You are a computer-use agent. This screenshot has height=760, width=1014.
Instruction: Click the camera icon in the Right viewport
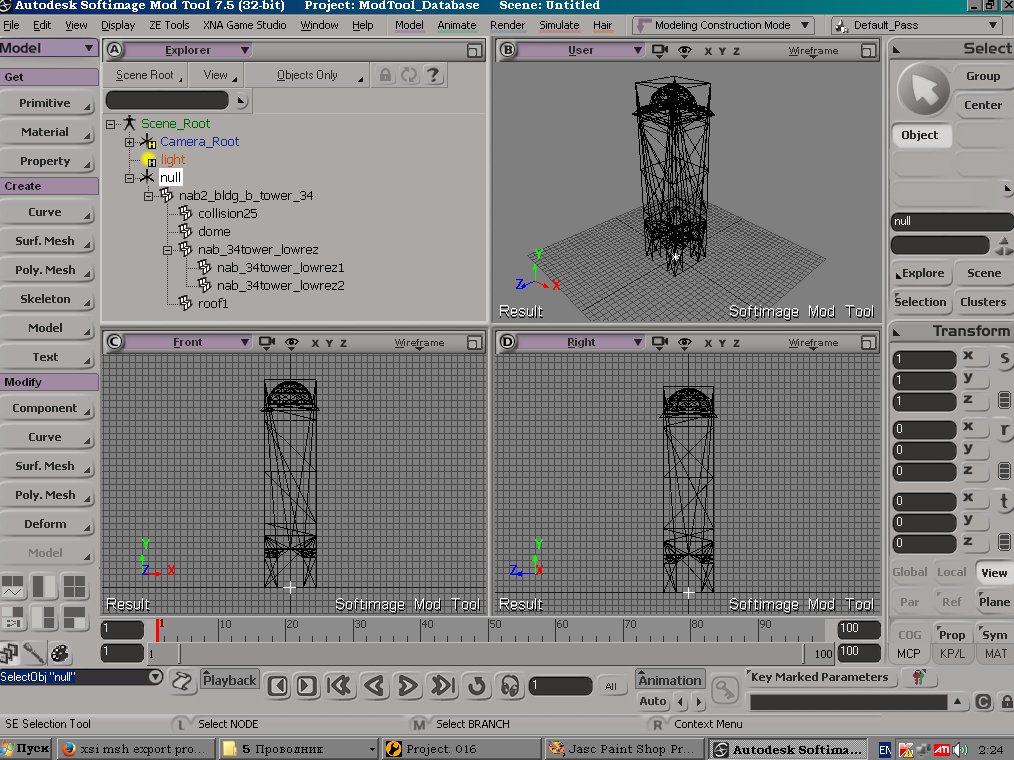click(660, 342)
